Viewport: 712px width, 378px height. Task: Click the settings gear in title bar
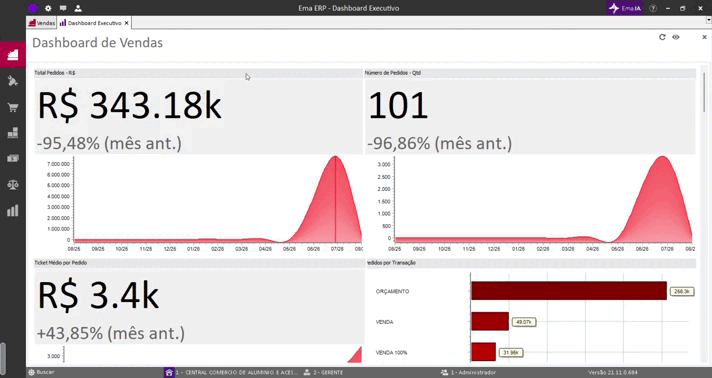point(48,8)
